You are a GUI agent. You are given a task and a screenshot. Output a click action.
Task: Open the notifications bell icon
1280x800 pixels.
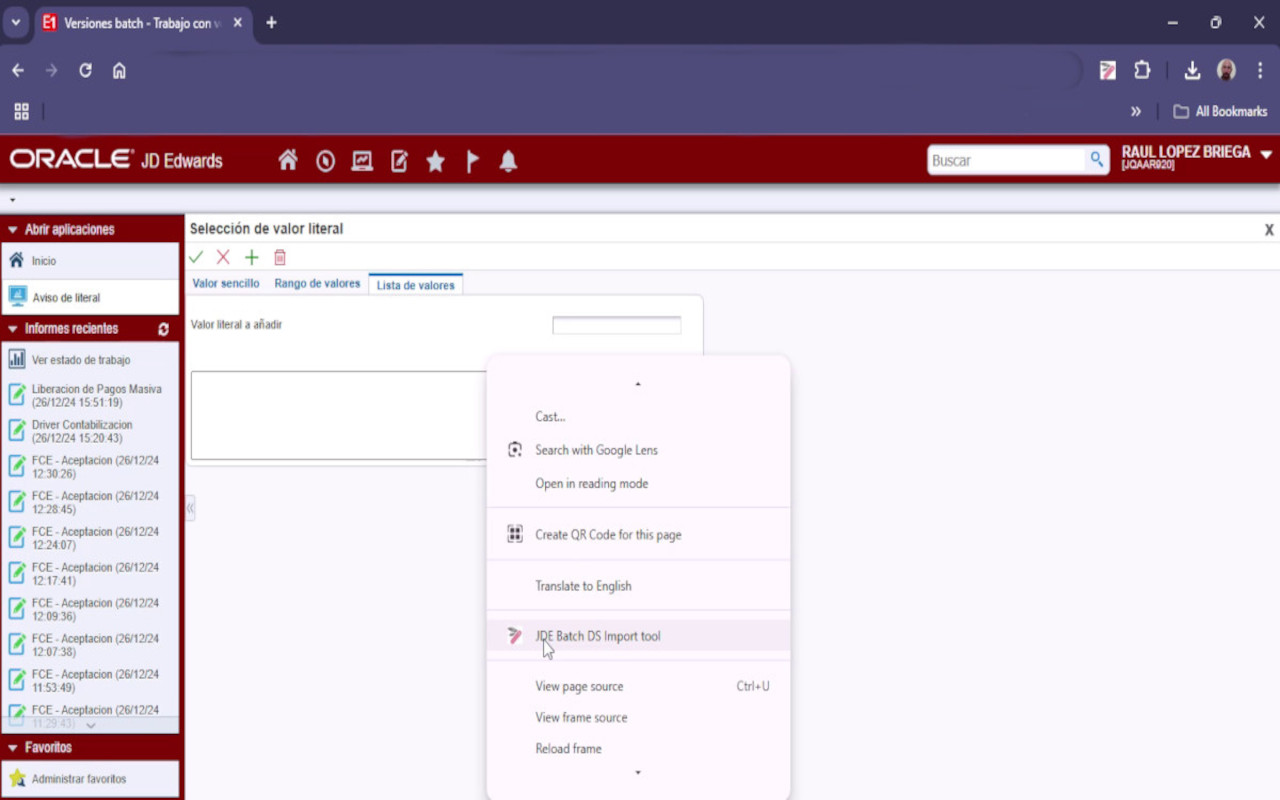(x=508, y=160)
